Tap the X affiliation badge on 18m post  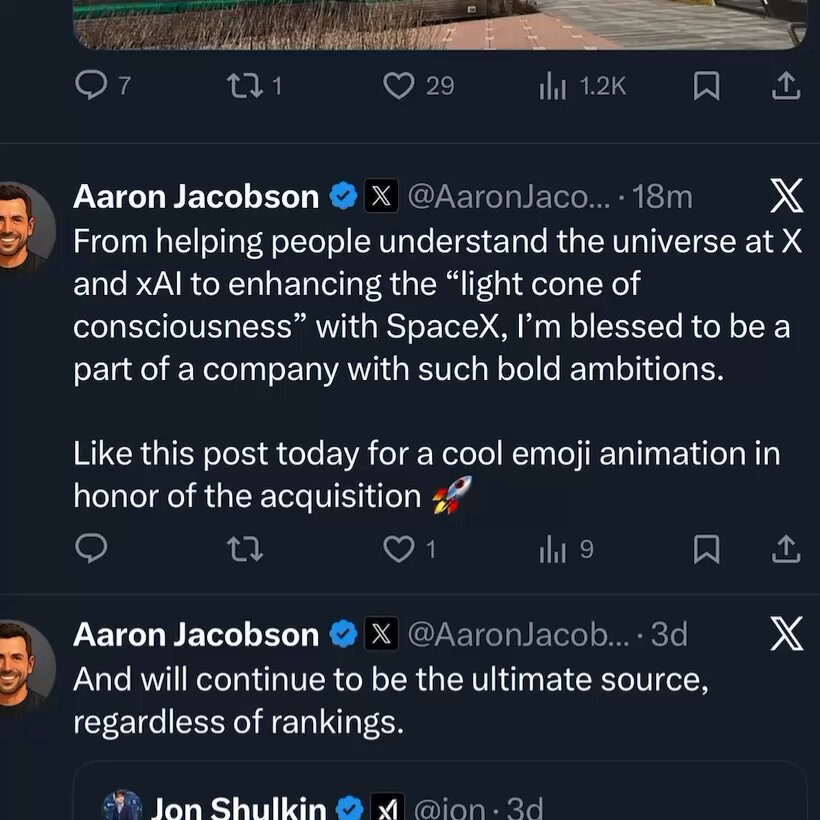[381, 197]
